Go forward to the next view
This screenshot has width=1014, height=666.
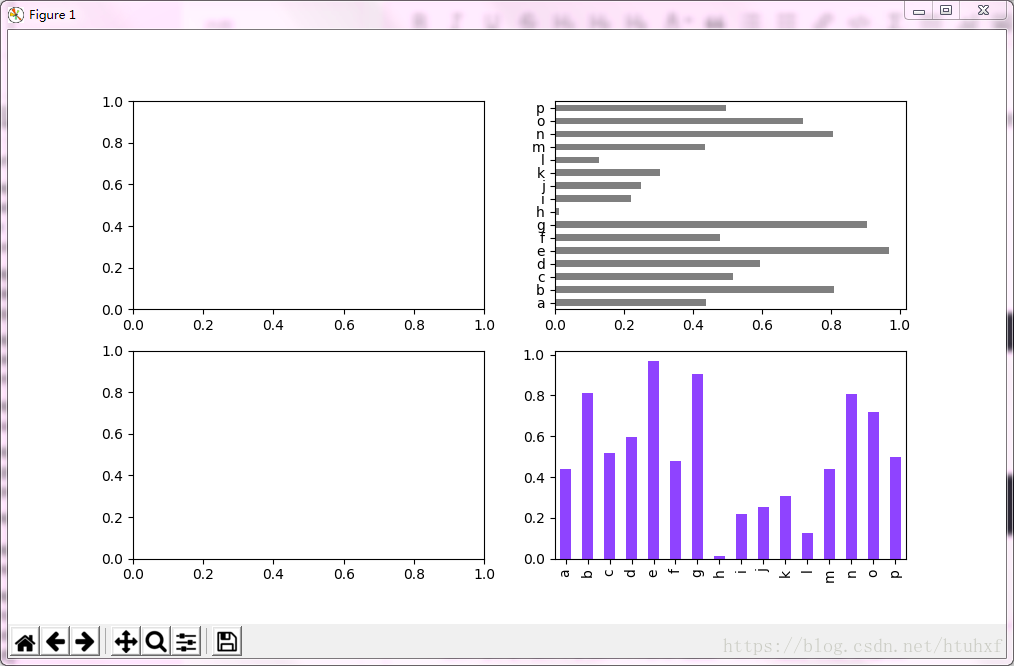[x=85, y=641]
